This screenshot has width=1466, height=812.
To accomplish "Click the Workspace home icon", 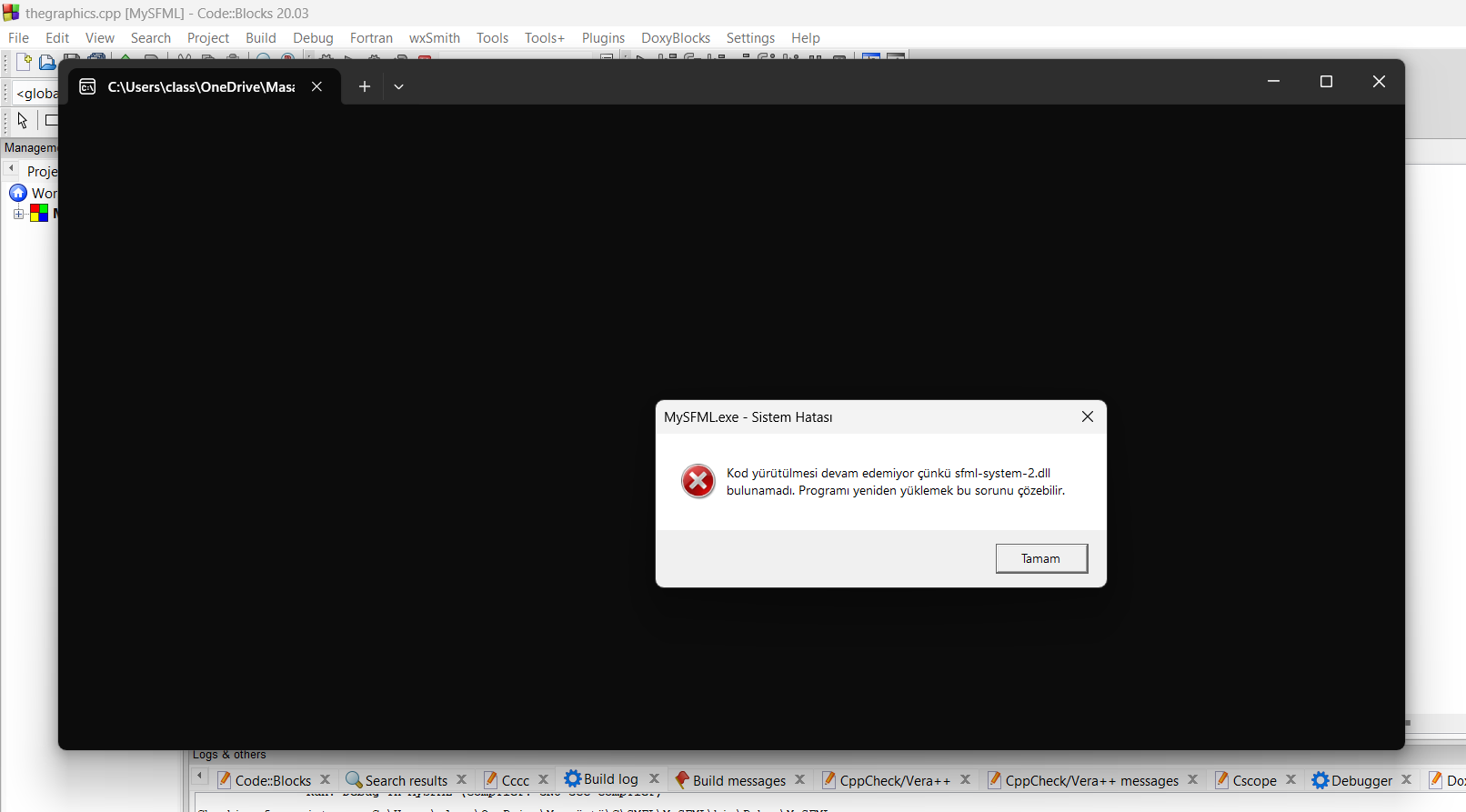I will pos(18,193).
